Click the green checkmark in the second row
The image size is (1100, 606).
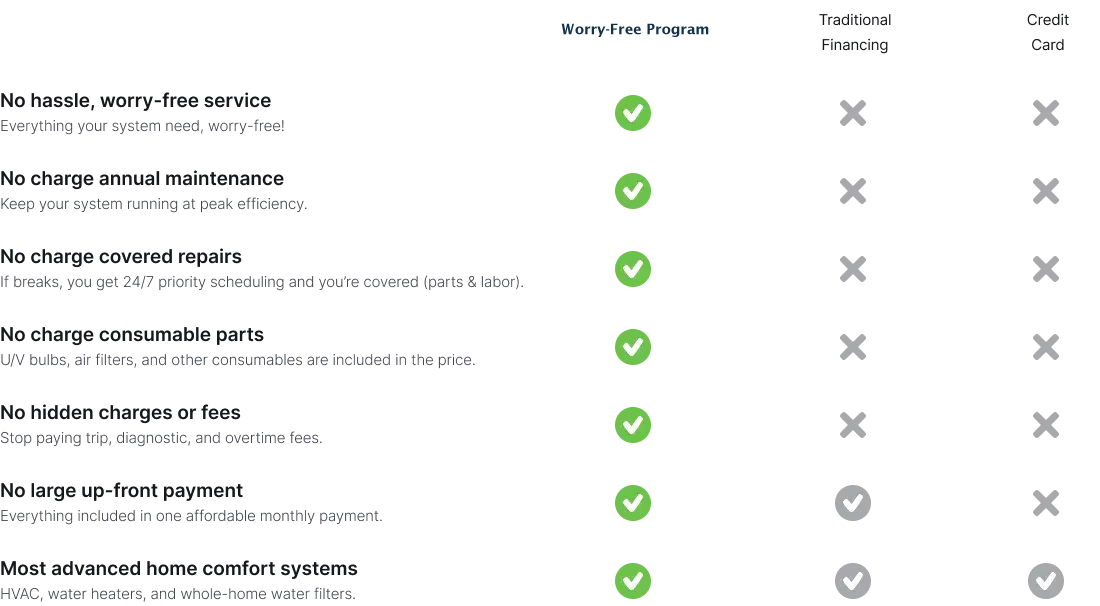pyautogui.click(x=631, y=190)
